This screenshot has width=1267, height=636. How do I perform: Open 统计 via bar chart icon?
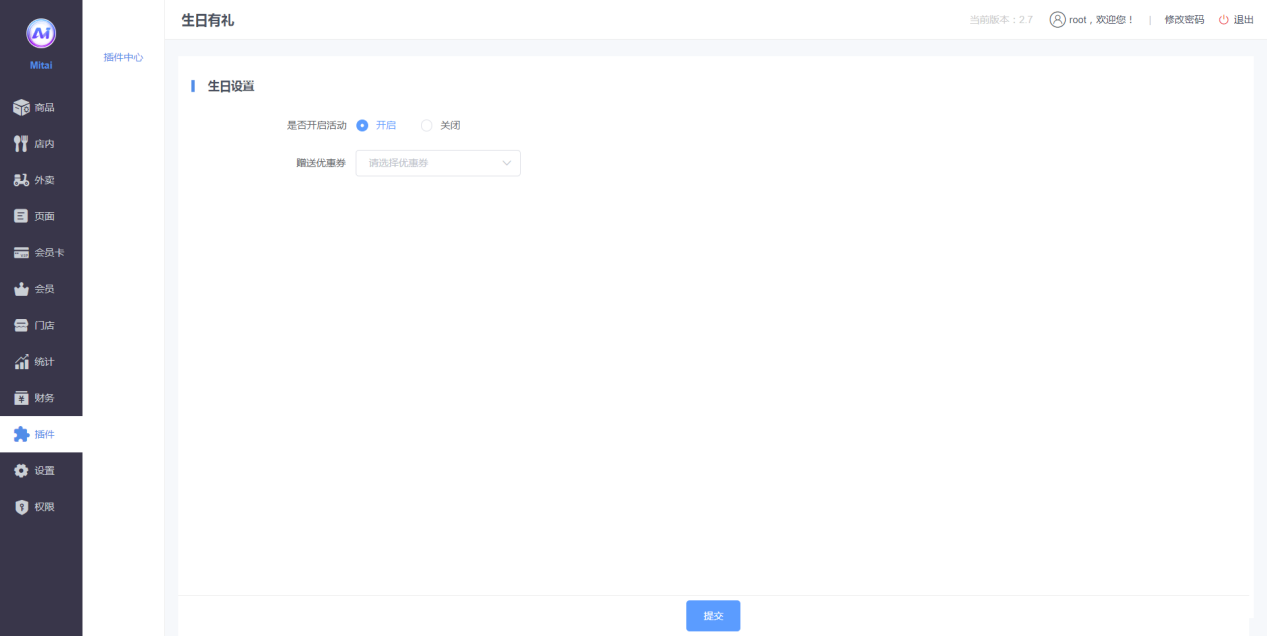[21, 361]
